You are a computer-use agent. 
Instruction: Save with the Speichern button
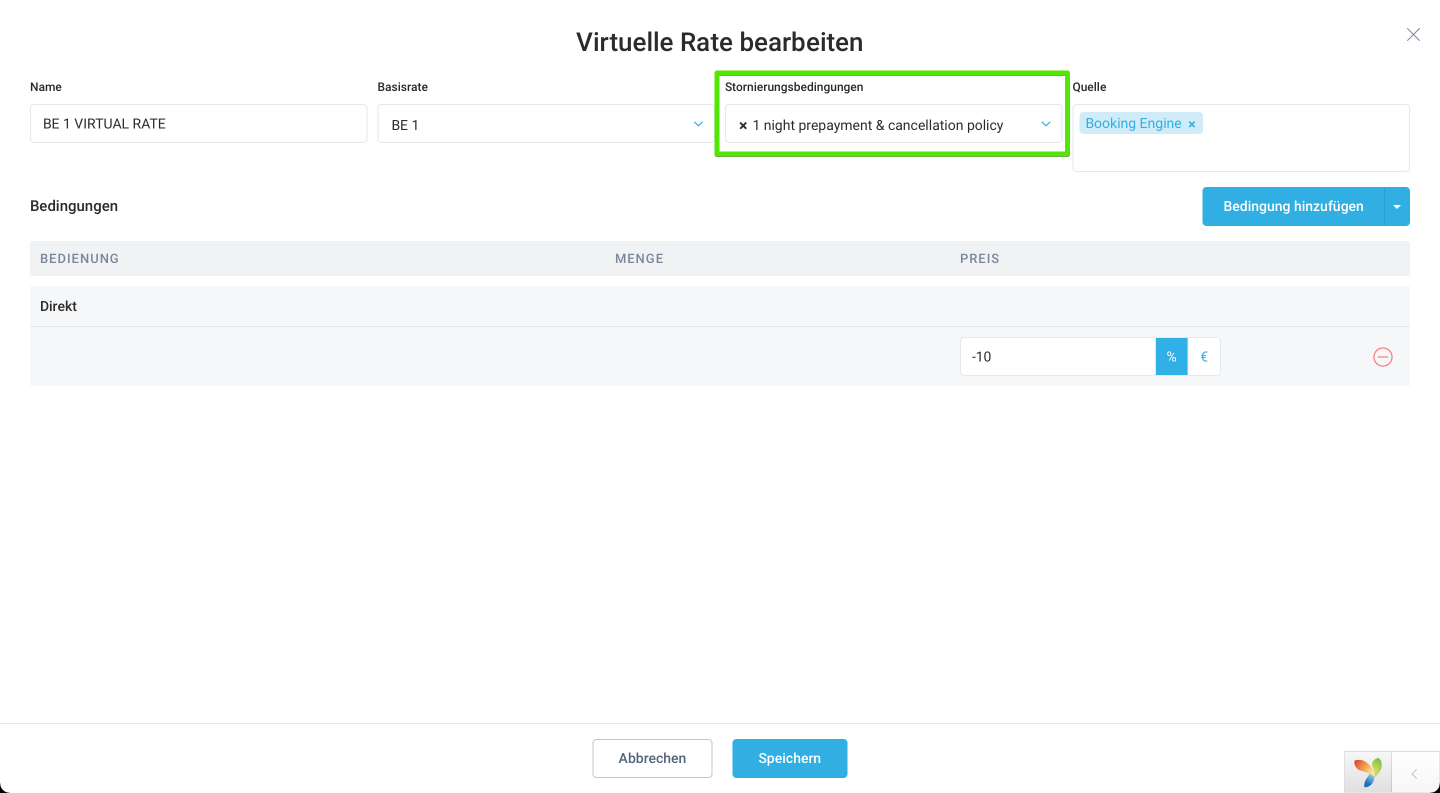pos(790,758)
